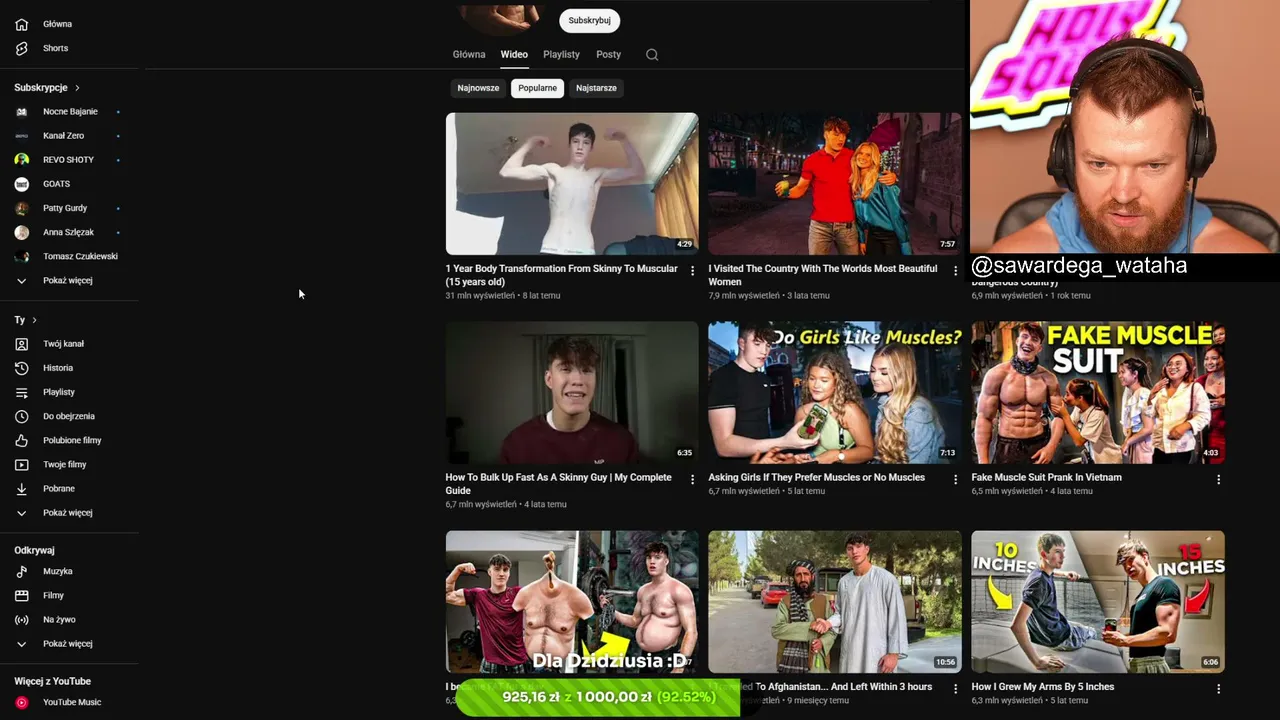The width and height of the screenshot is (1280, 720).
Task: Open GOATS channel avatar
Action: 22,184
